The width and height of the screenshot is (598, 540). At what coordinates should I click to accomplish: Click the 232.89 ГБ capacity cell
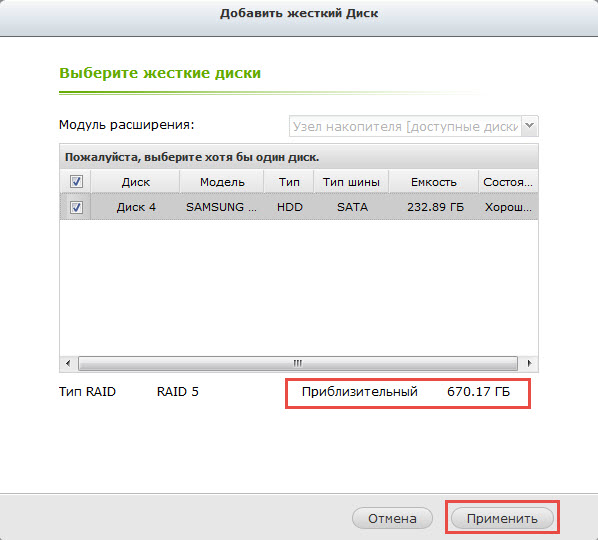[x=435, y=207]
